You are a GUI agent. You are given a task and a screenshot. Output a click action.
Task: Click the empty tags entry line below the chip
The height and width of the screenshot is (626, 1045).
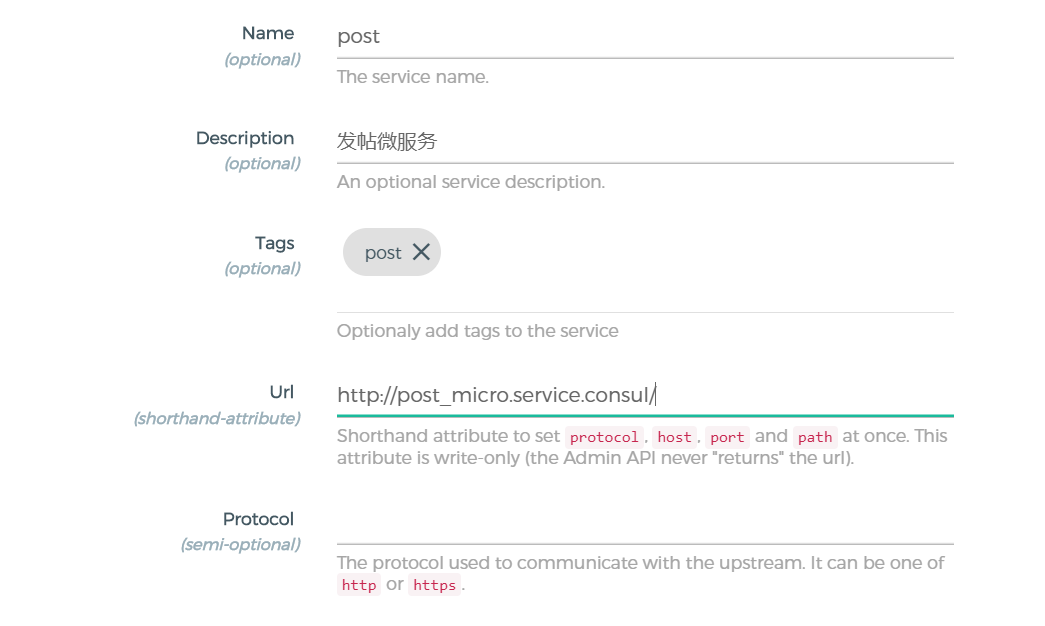(x=645, y=297)
